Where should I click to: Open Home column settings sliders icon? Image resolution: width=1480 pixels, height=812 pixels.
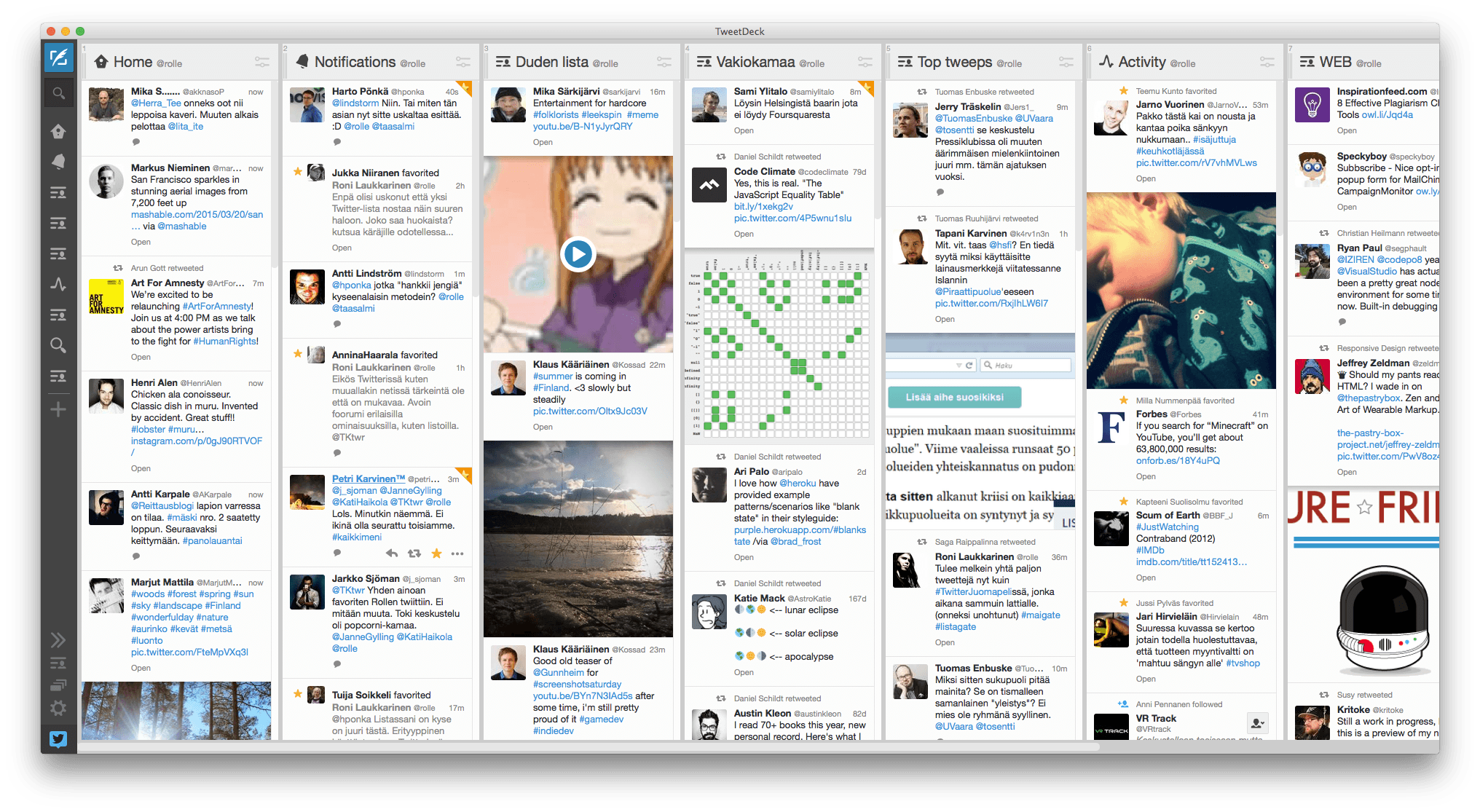[262, 62]
